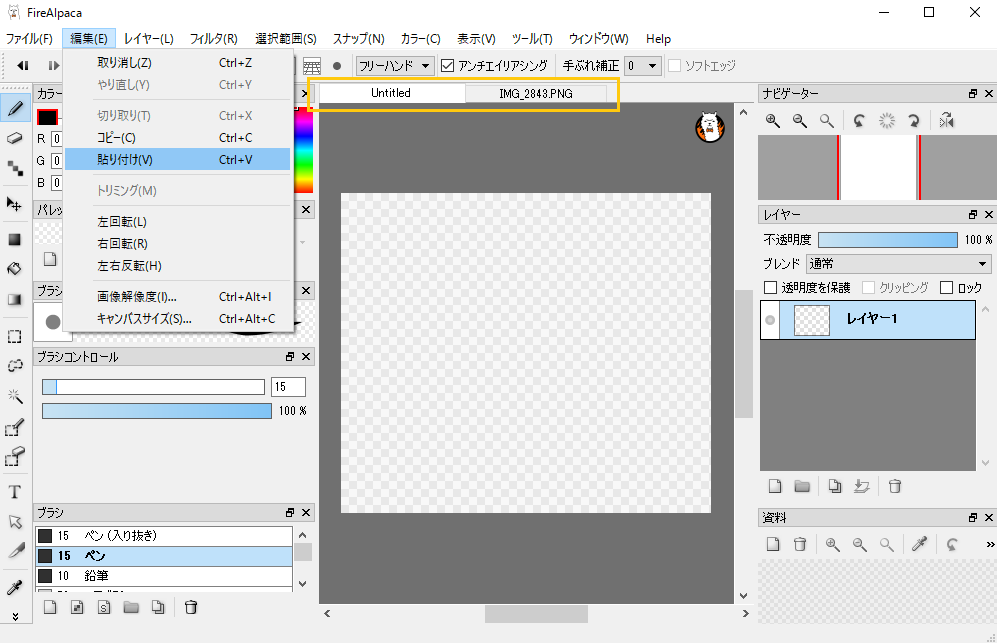Open the freehand mode dropdown
Screen dimensions: 997x643
point(395,66)
